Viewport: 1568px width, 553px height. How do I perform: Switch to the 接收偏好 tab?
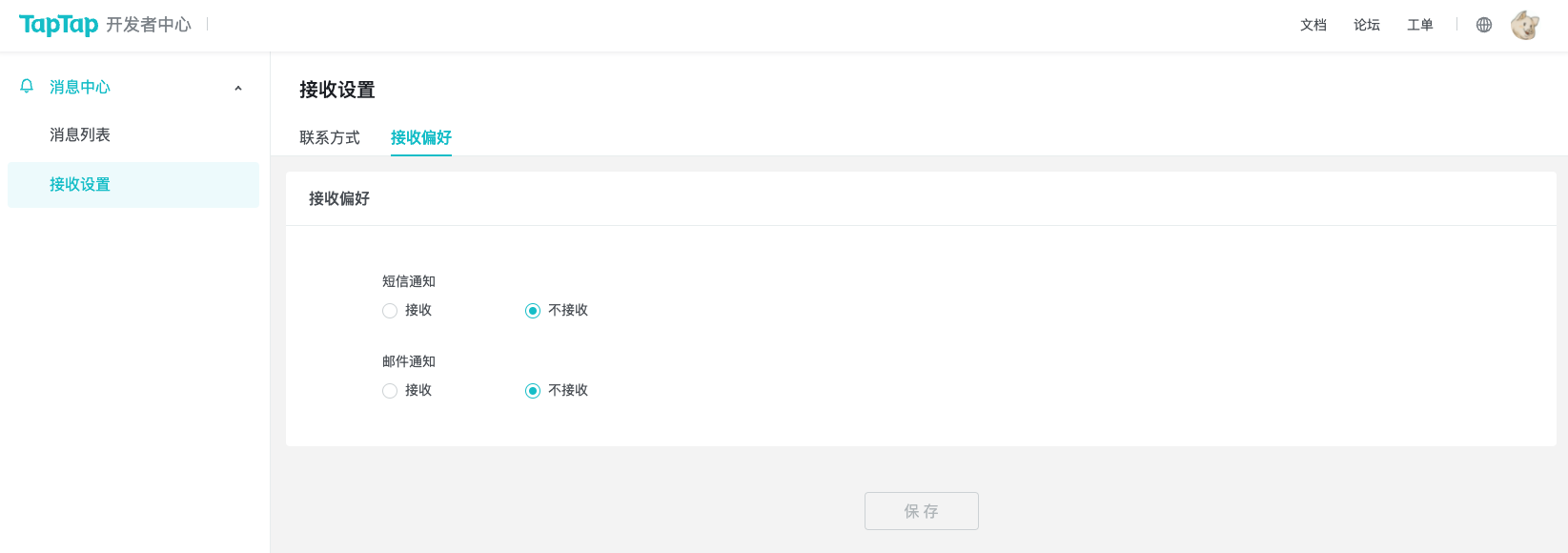(x=421, y=137)
